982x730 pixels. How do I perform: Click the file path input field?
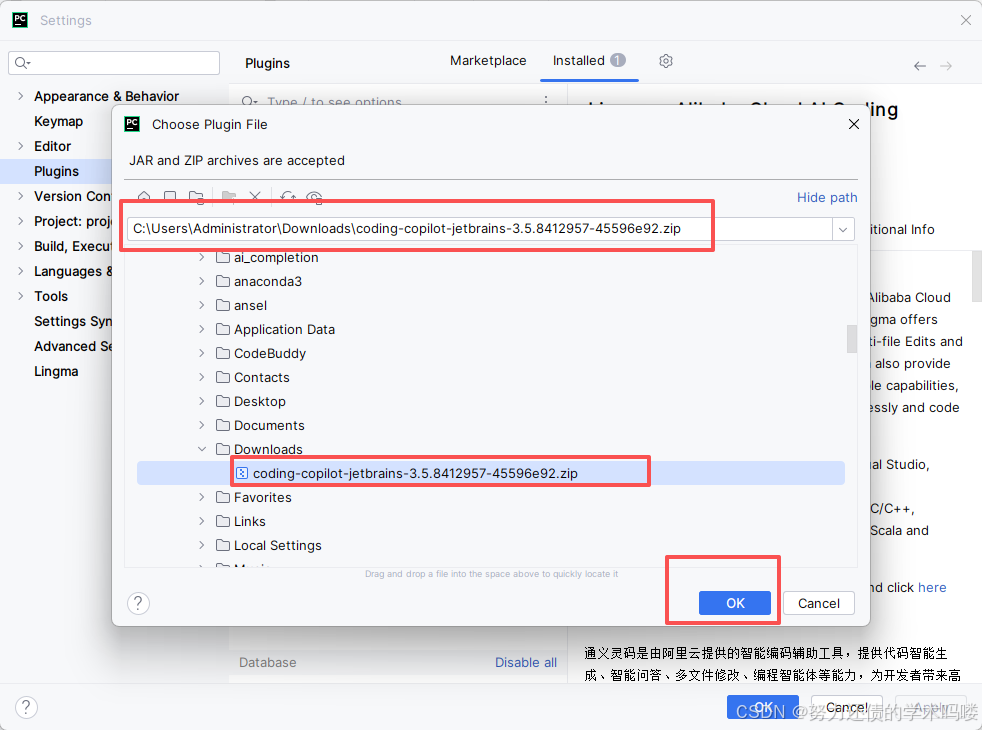coord(480,229)
